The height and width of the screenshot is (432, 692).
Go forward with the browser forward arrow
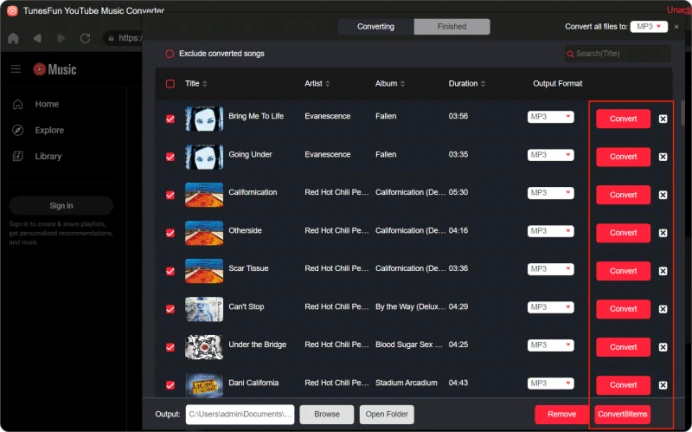click(x=61, y=38)
